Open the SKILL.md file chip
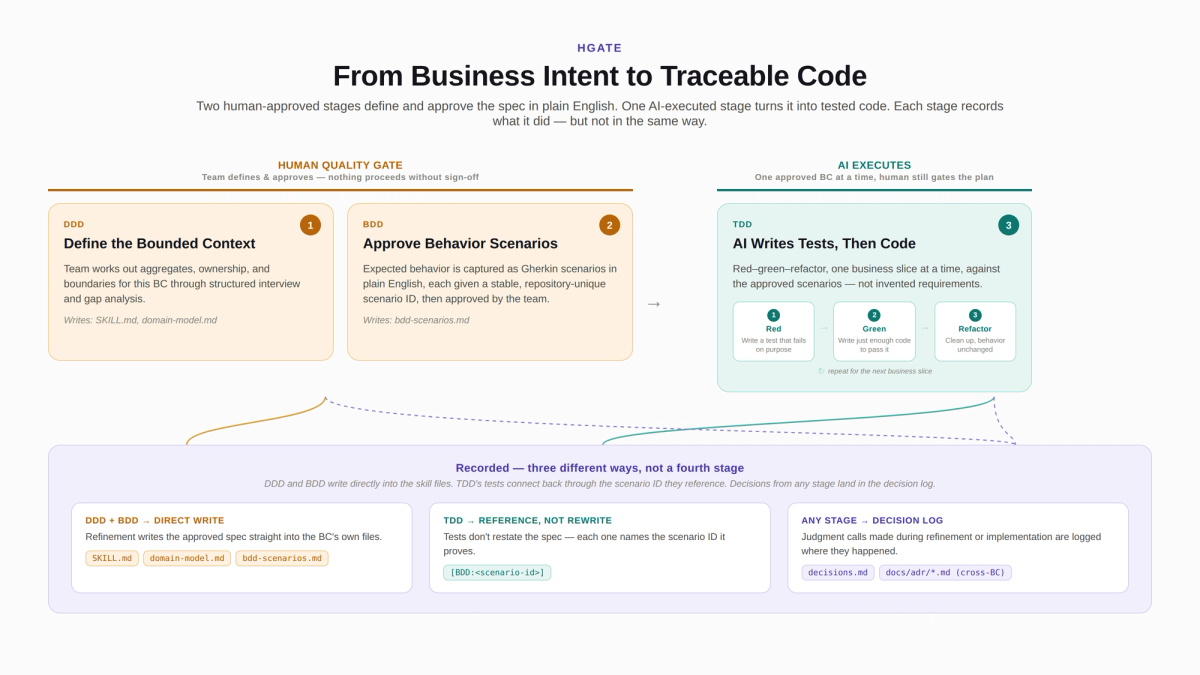The image size is (1200, 675). click(x=112, y=558)
